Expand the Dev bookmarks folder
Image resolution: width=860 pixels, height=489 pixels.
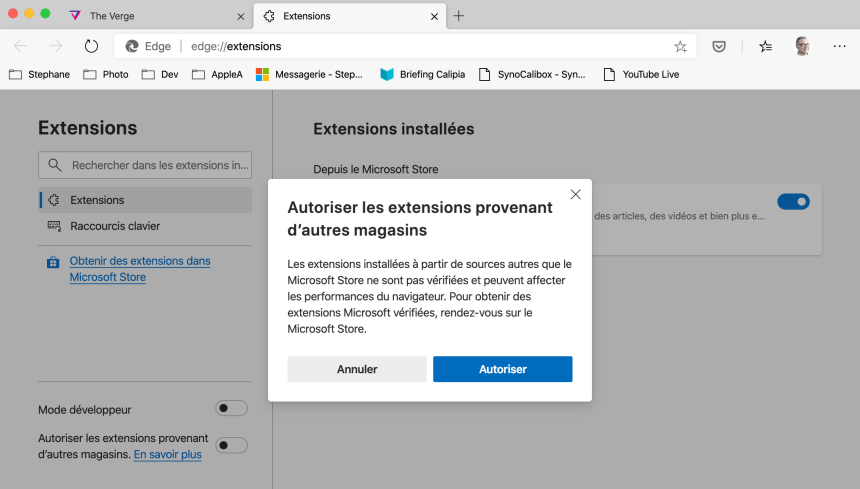[160, 74]
